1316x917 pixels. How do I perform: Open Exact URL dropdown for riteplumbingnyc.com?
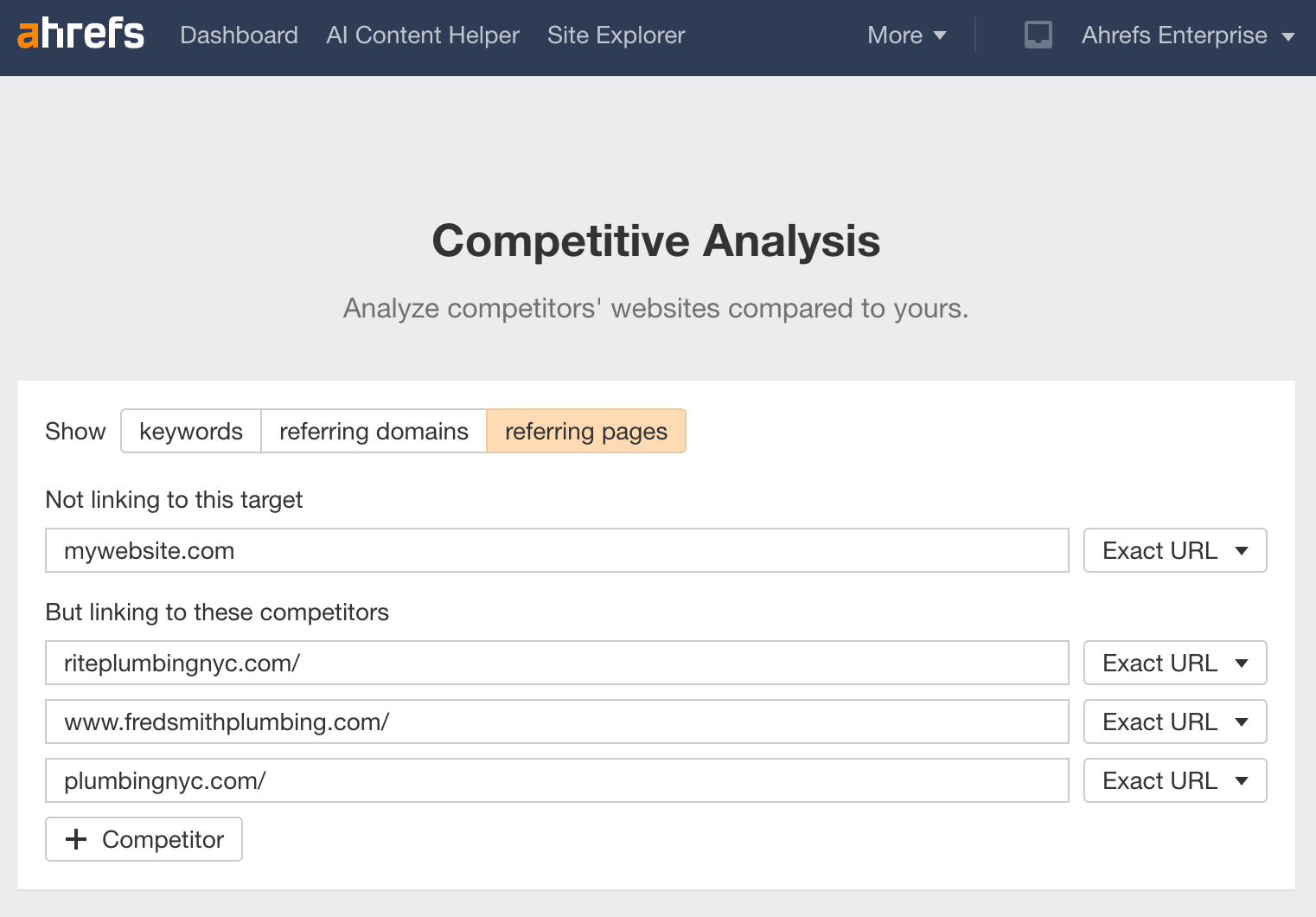click(1174, 663)
